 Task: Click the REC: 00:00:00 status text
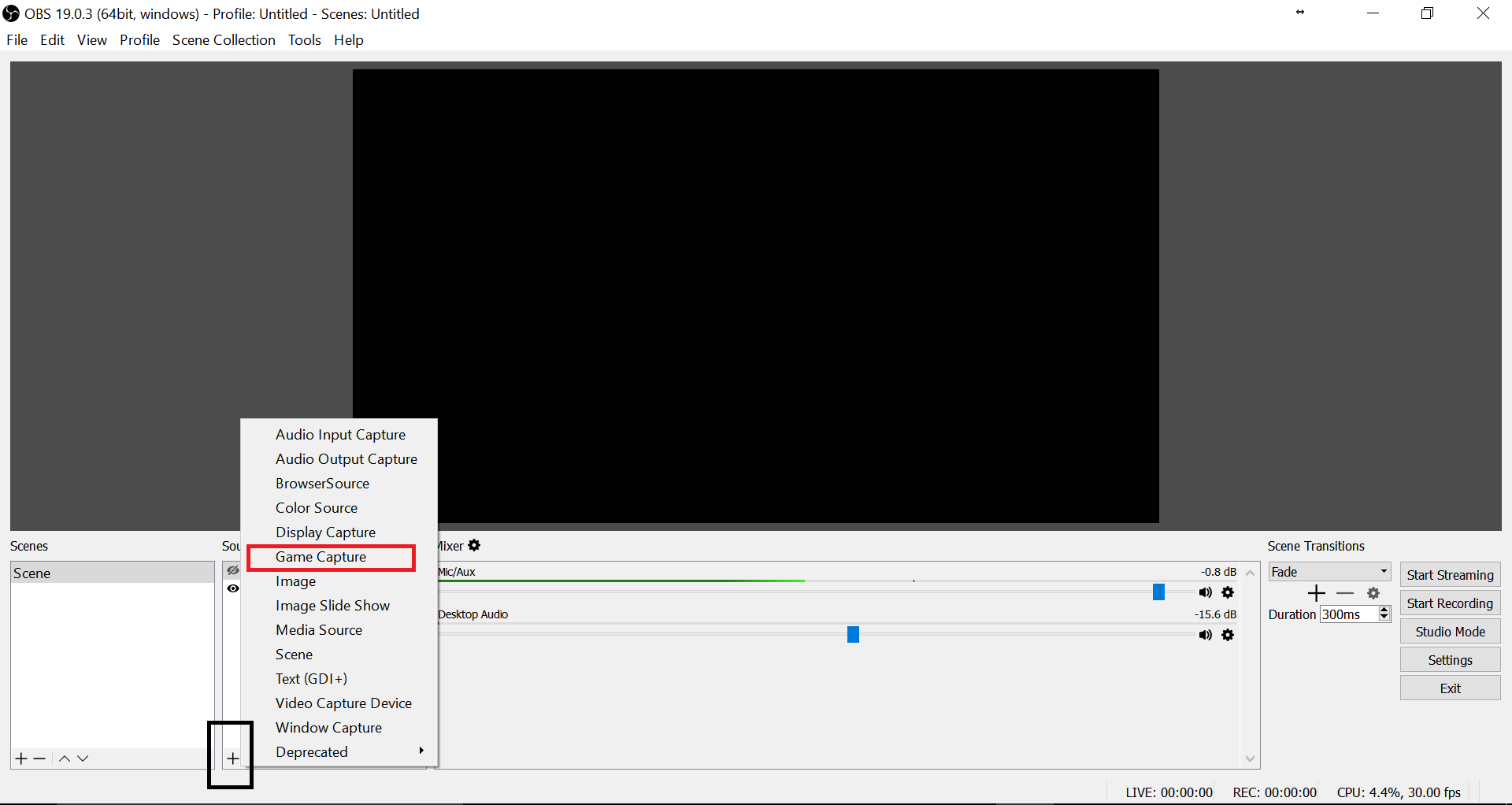click(x=1274, y=792)
